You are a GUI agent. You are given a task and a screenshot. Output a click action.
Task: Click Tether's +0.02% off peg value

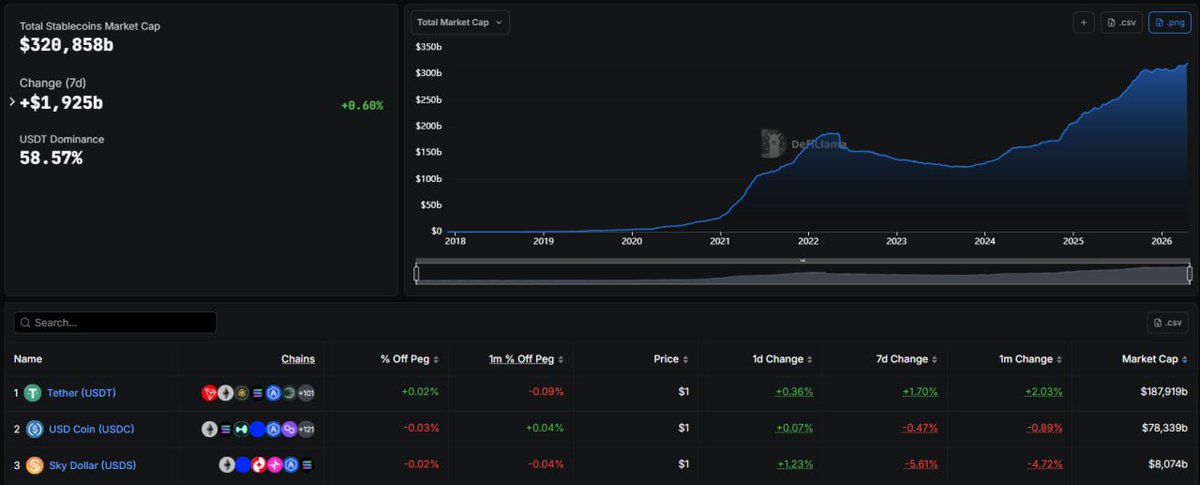(x=421, y=392)
